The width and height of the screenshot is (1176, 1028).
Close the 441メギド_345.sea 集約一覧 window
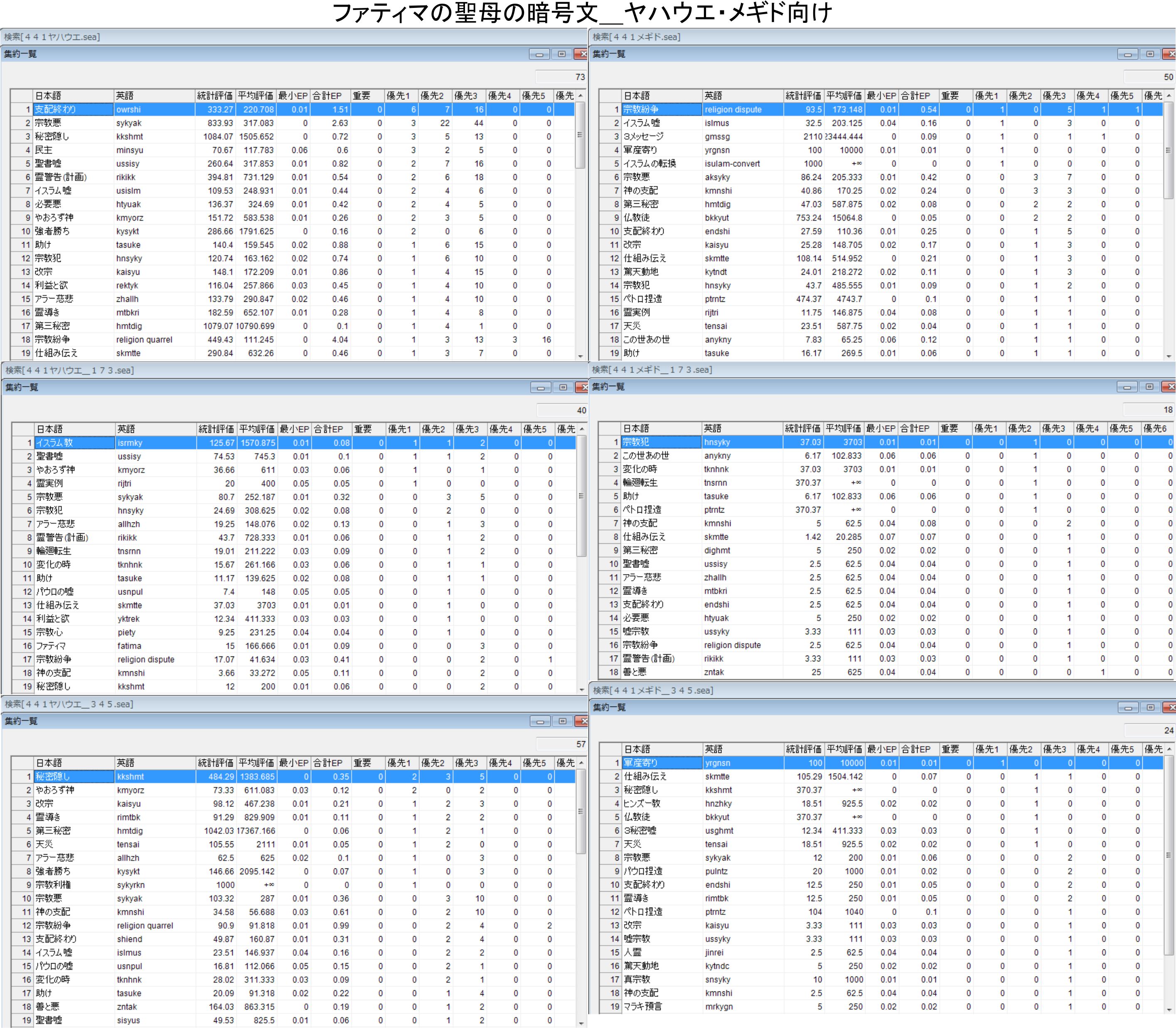coord(1170,708)
